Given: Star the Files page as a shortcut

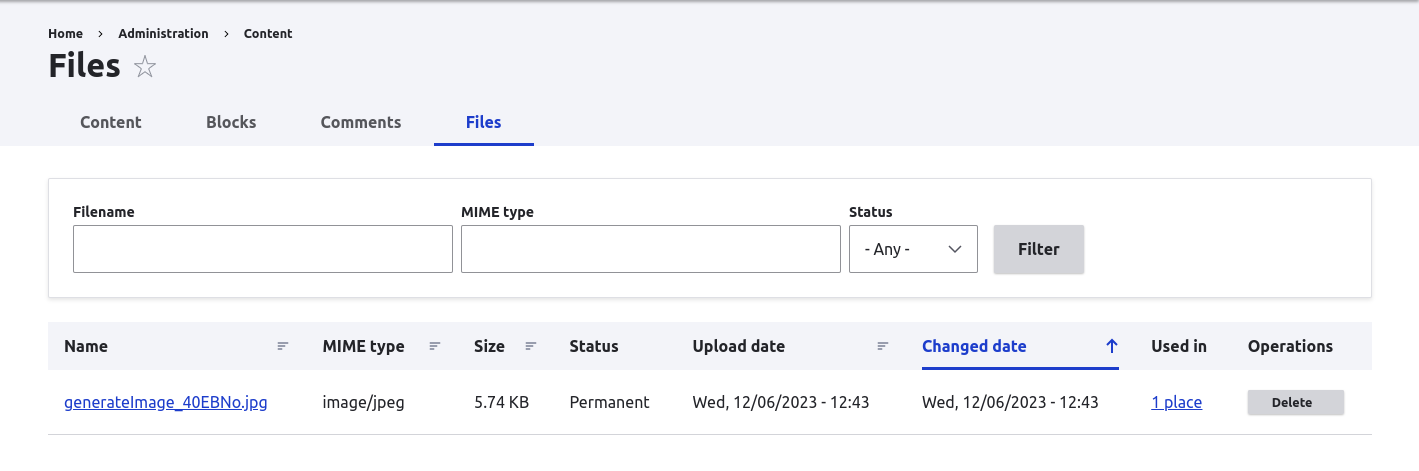Looking at the screenshot, I should [145, 67].
